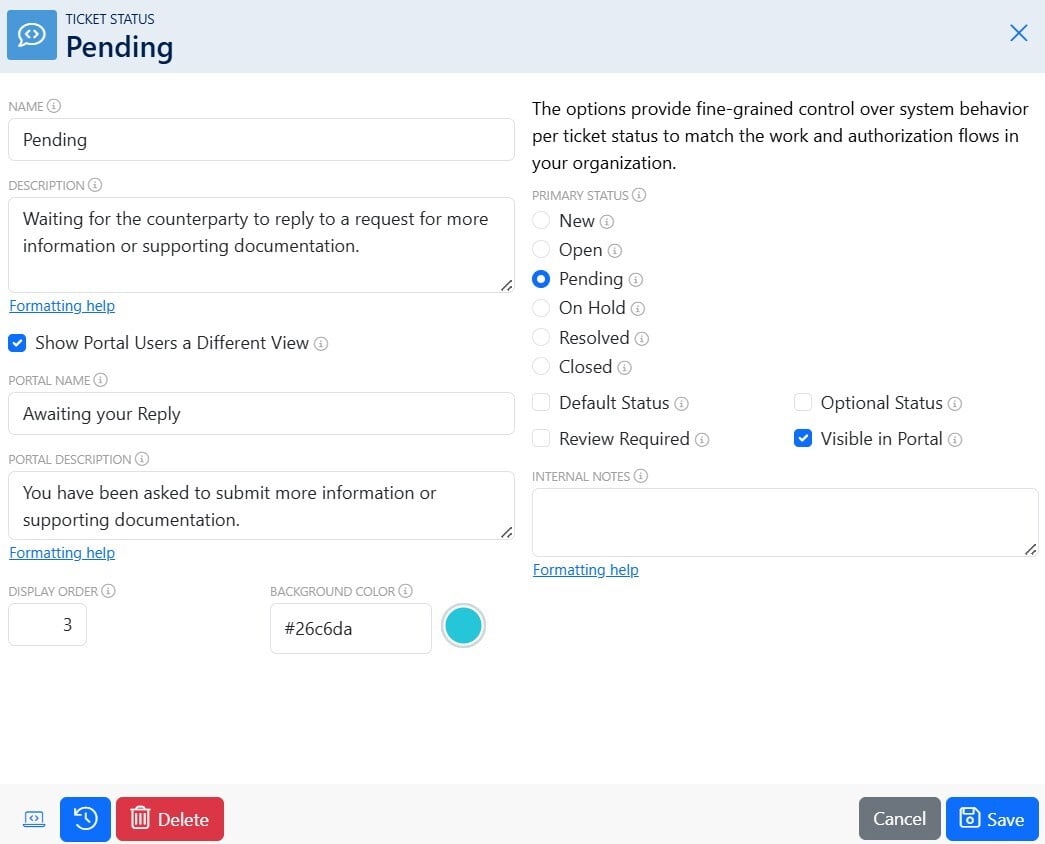
Task: Enable the Optional Status checkbox
Action: (x=803, y=402)
